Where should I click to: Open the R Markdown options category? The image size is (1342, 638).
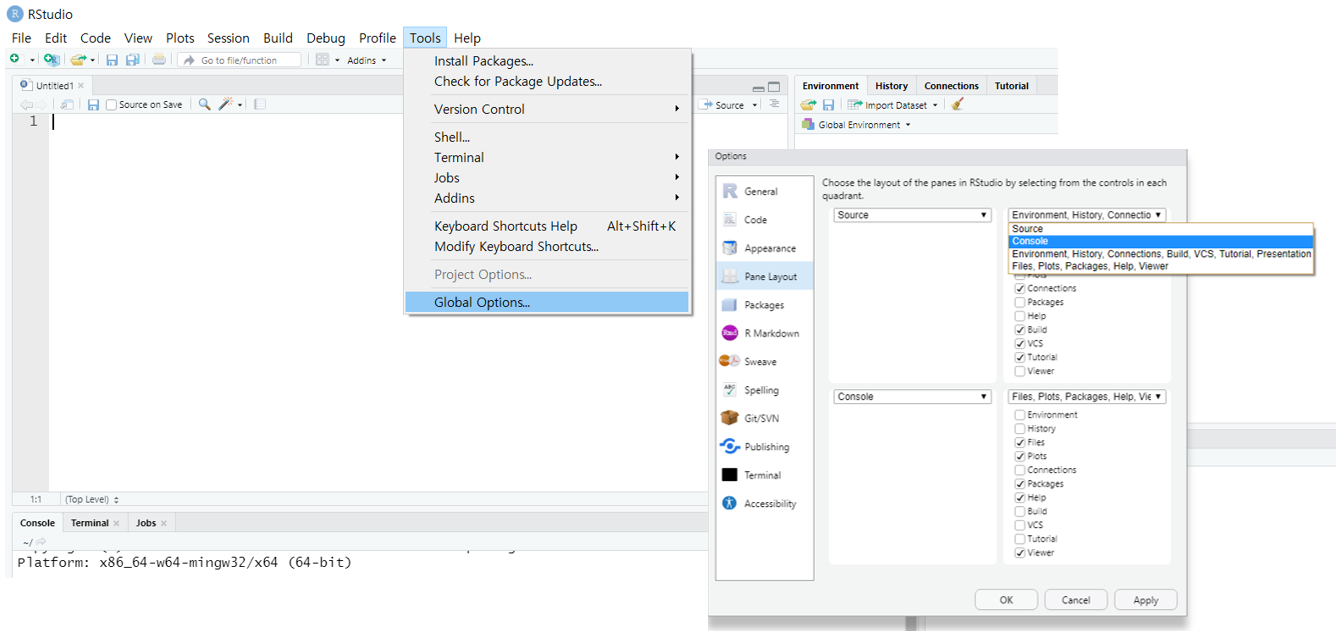click(765, 333)
